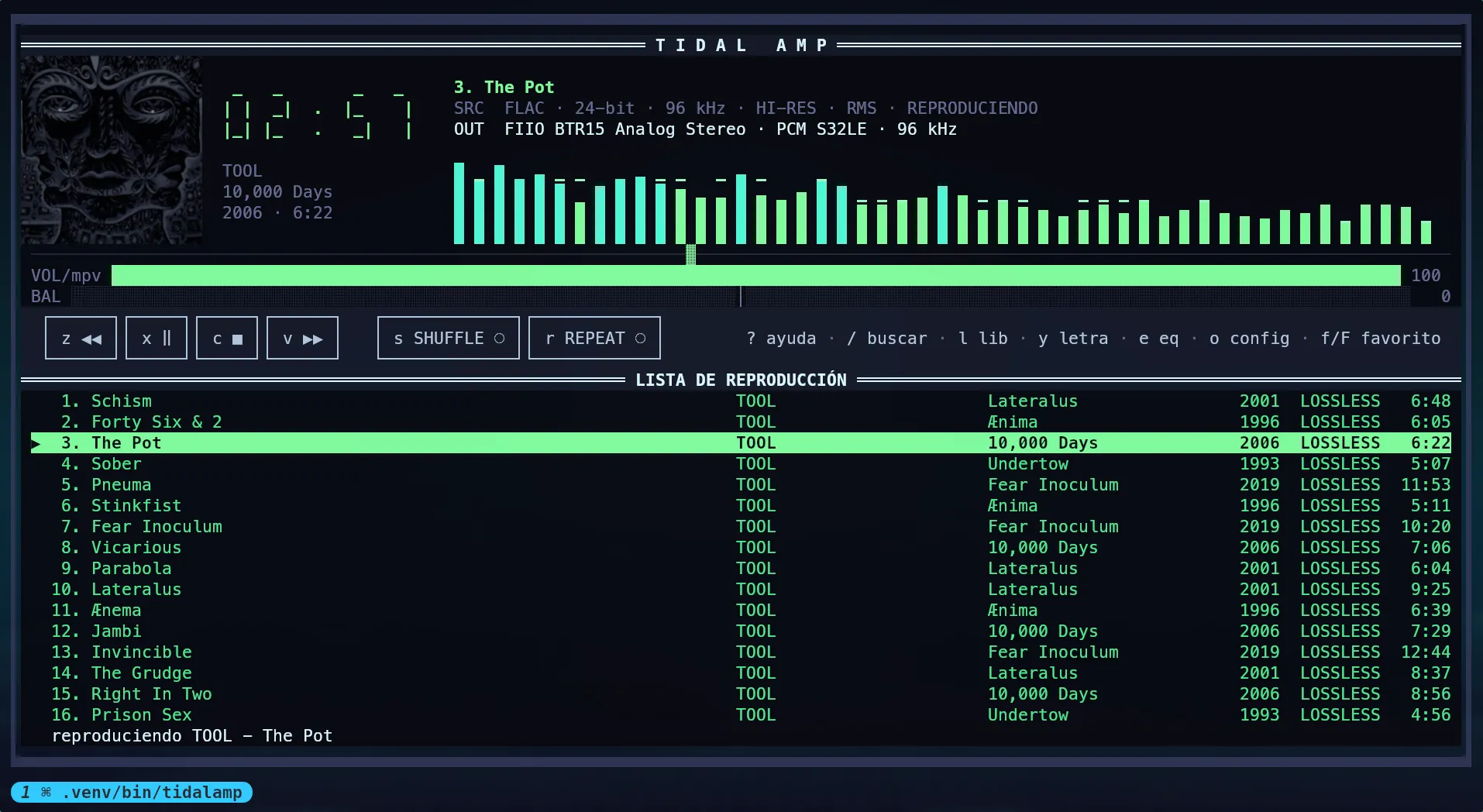Click the previous track button
Screen dimensions: 1483x812
[81, 338]
